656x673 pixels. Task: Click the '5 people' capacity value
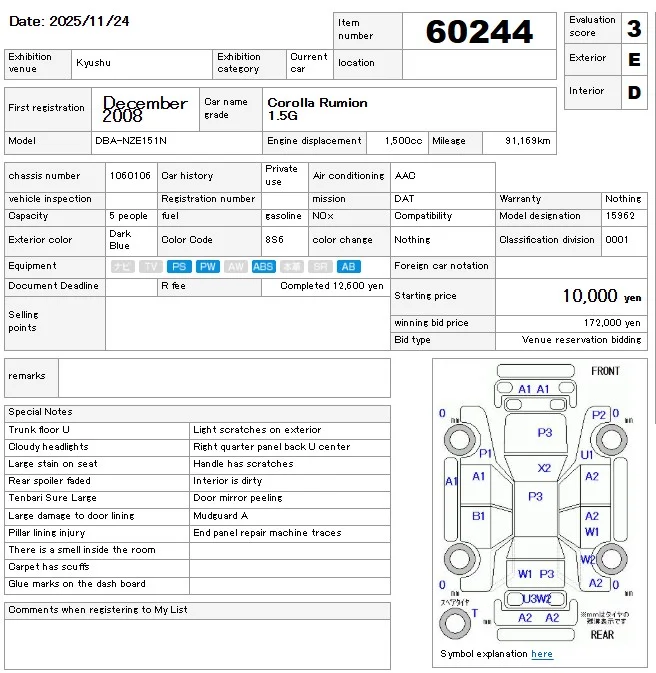pos(128,216)
